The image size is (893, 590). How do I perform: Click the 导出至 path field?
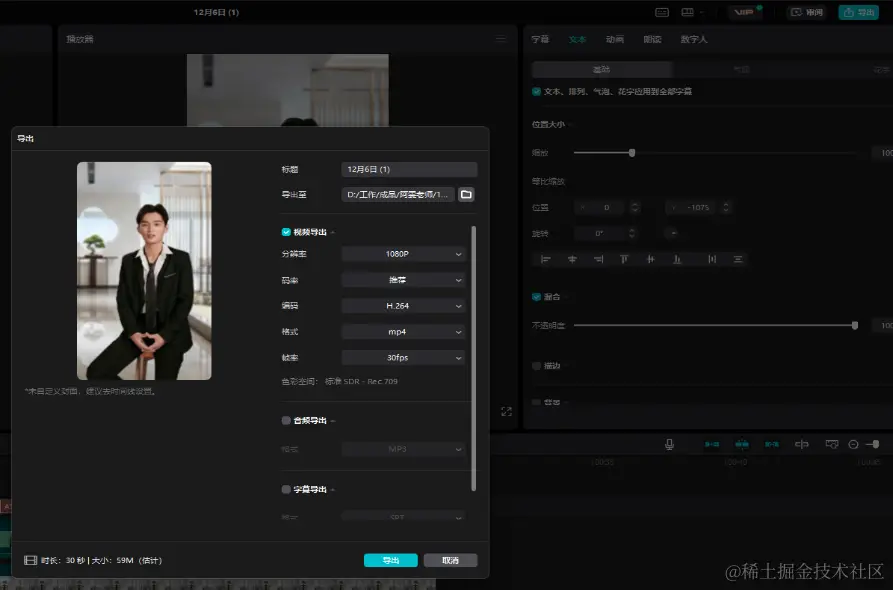click(x=398, y=195)
